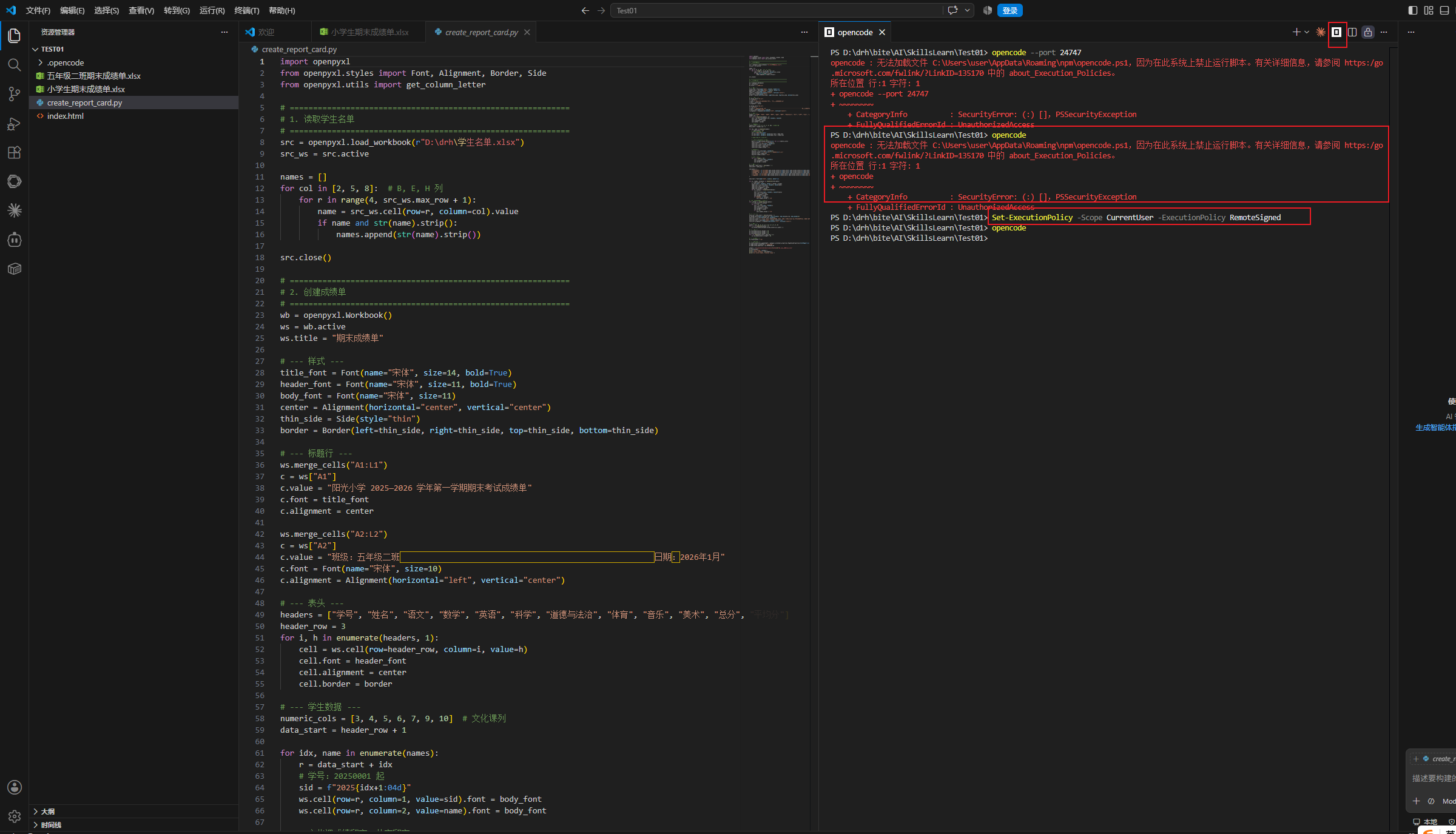Expand the chat icon dropdown arrow in title bar
1456x834 pixels.
(x=967, y=10)
